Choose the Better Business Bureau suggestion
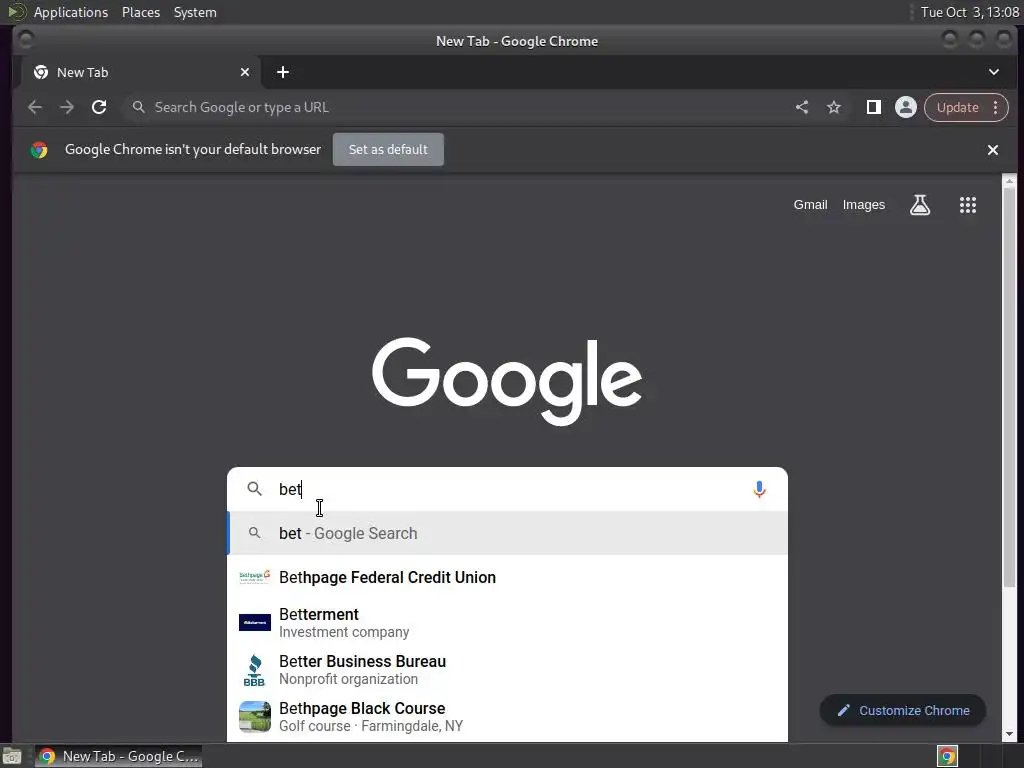Viewport: 1024px width, 768px height. tap(507, 670)
